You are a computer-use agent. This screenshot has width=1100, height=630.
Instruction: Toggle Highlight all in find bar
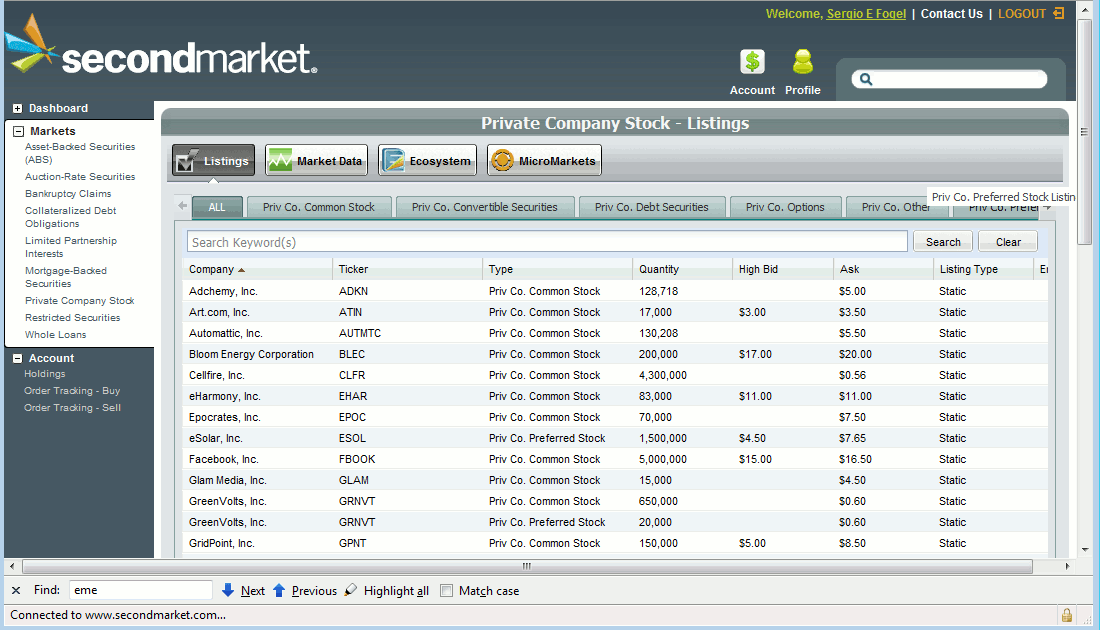[386, 591]
